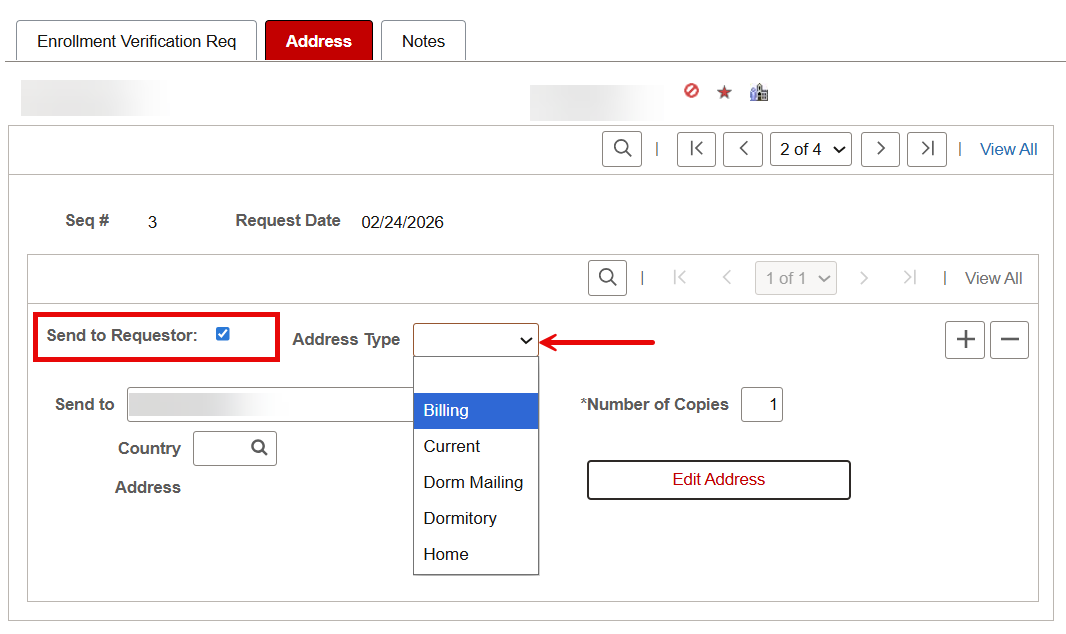Select the blank Address Type option

(x=476, y=375)
